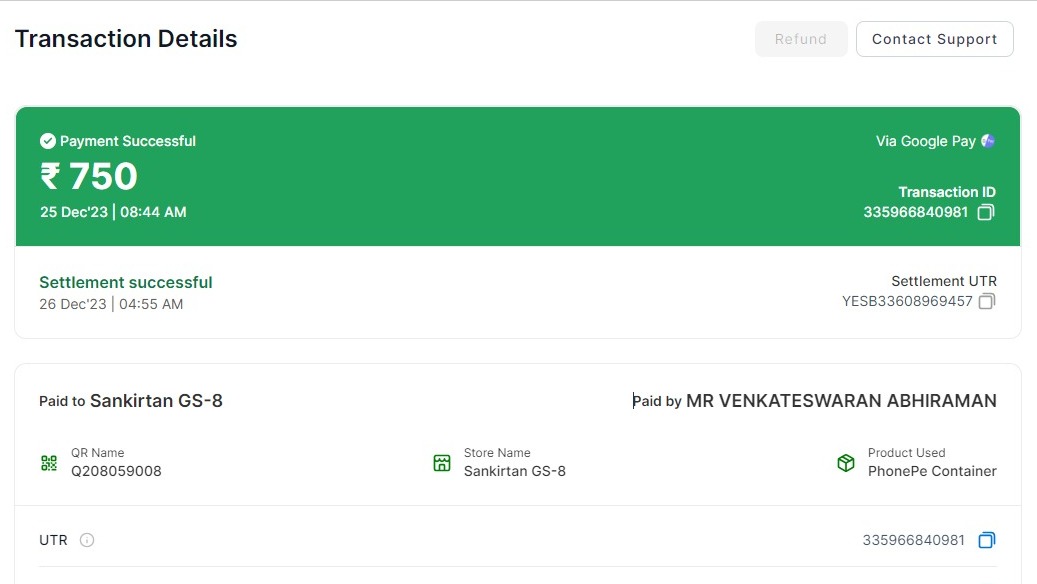Click the Payment Successful checkmark icon

click(47, 141)
